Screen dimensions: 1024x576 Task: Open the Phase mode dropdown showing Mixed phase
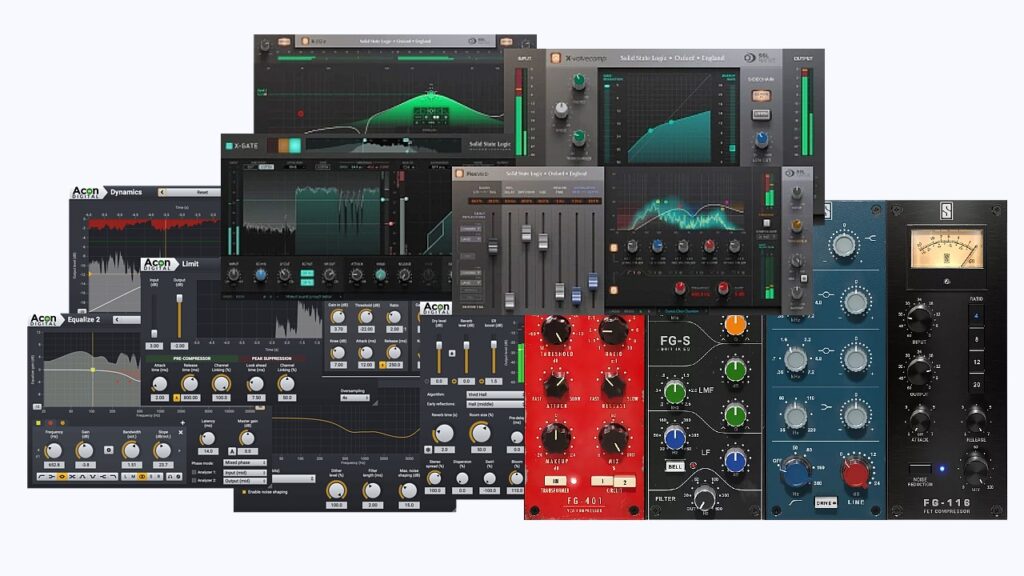click(244, 462)
